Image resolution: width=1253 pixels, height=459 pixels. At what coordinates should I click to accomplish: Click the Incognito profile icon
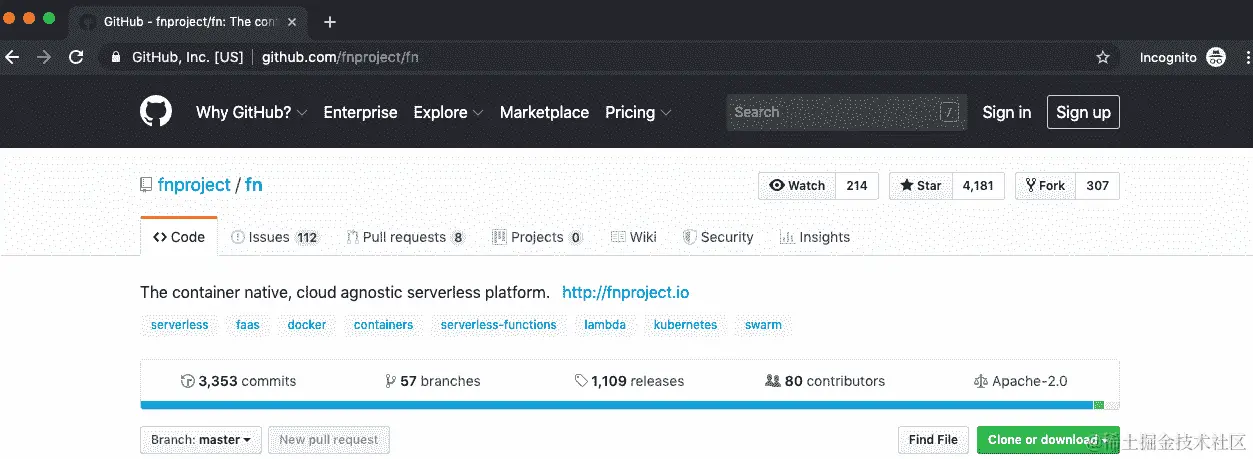tap(1216, 57)
